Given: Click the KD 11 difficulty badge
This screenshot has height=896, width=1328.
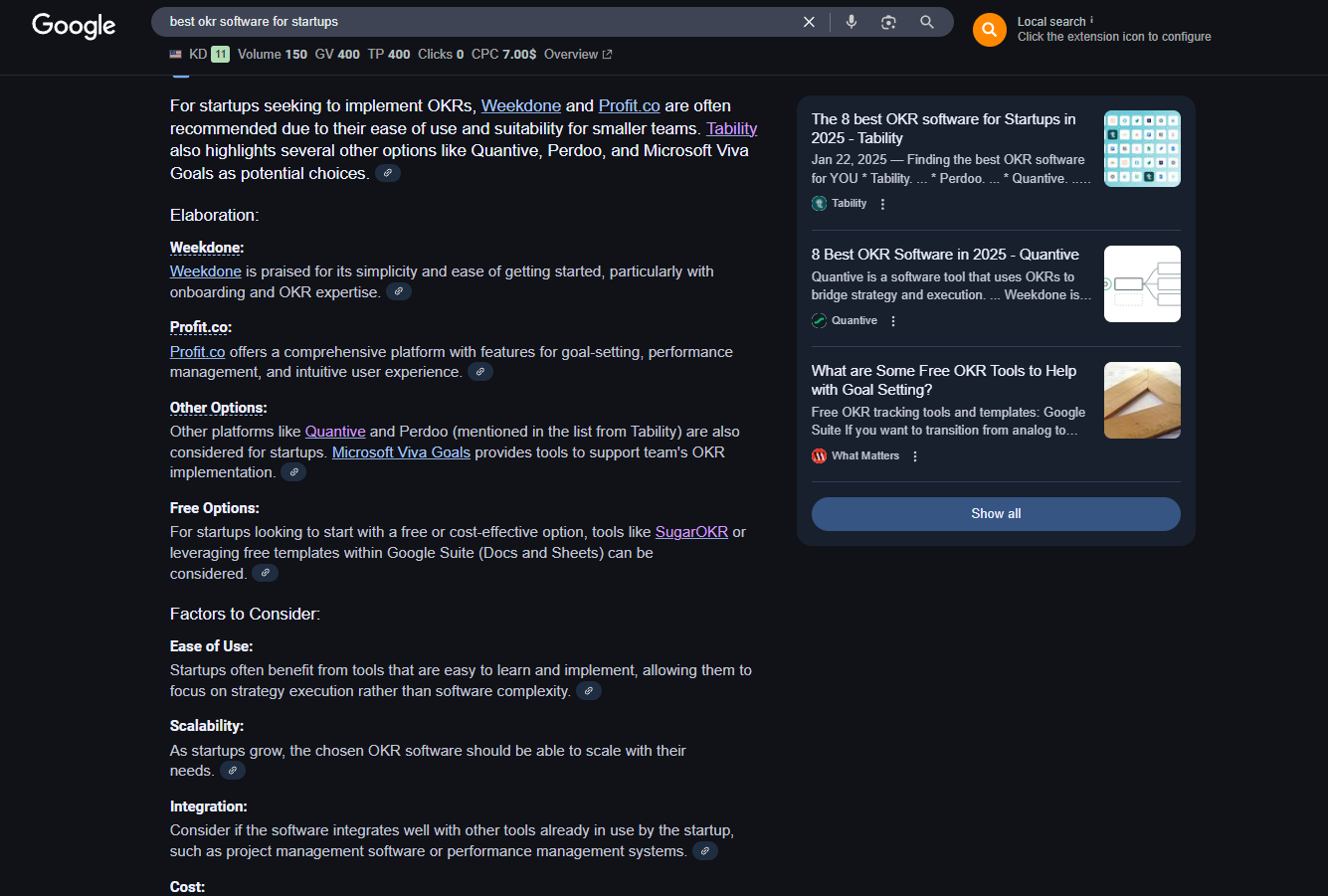Looking at the screenshot, I should click(220, 55).
